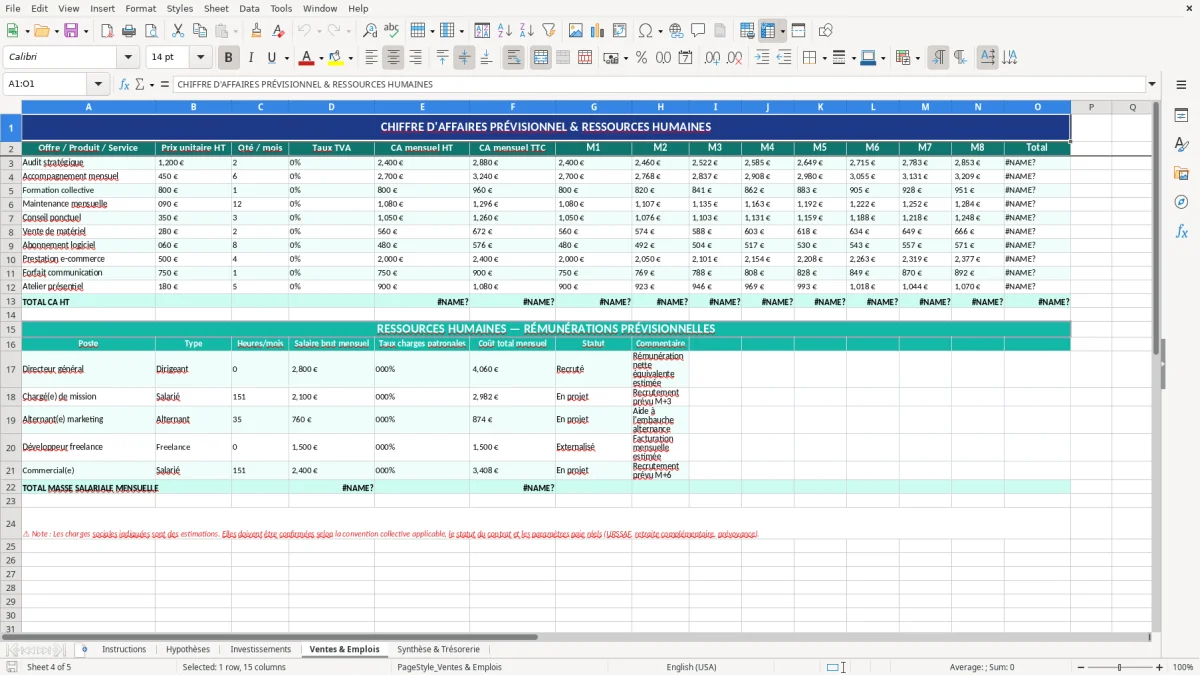Sort ascending icon

505,31
